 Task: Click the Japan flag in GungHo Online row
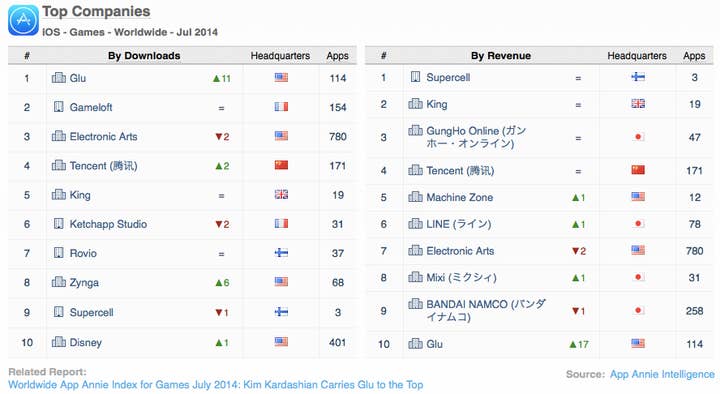(x=638, y=137)
